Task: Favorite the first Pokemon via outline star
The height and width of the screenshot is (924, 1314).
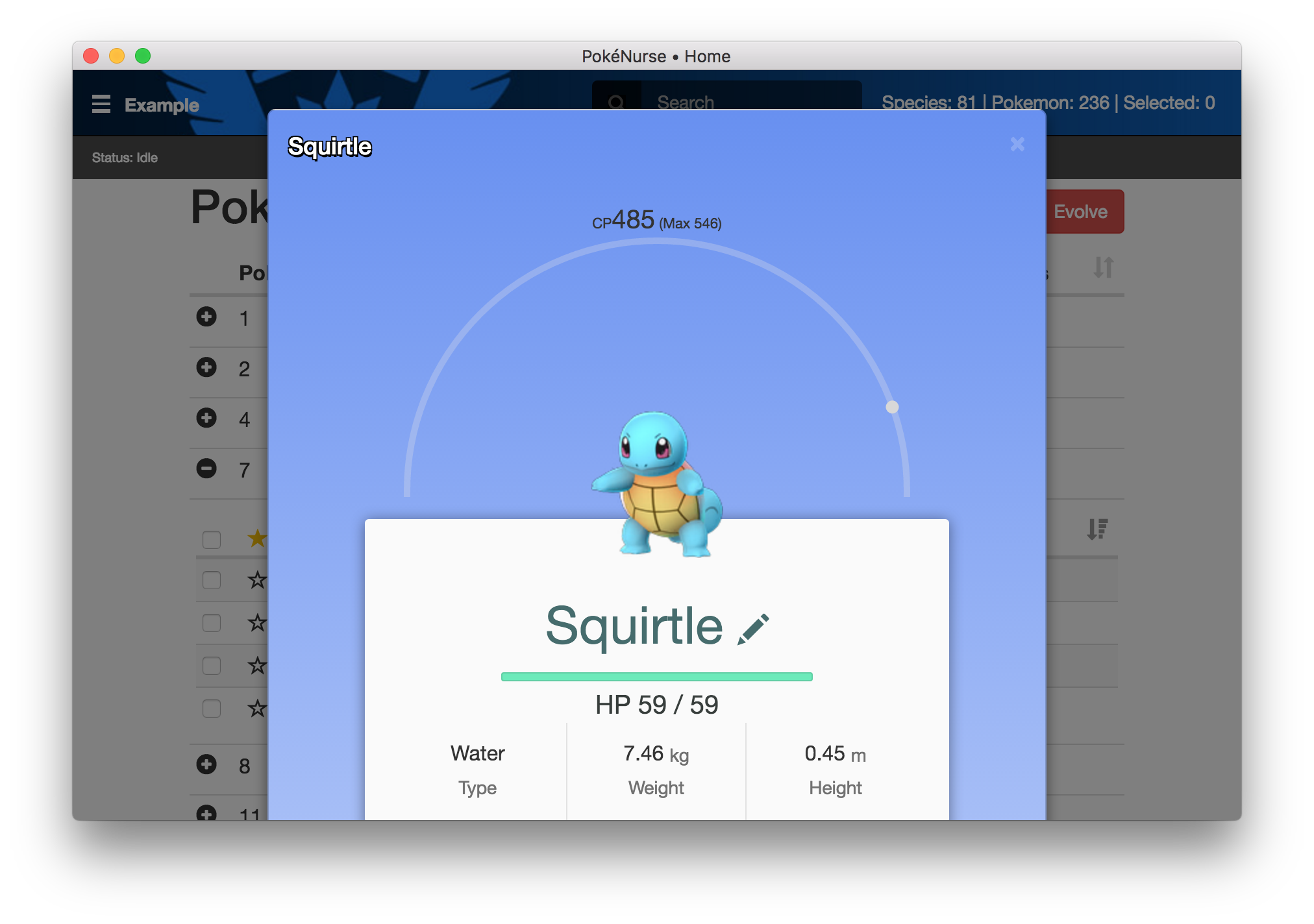Action: (x=257, y=579)
